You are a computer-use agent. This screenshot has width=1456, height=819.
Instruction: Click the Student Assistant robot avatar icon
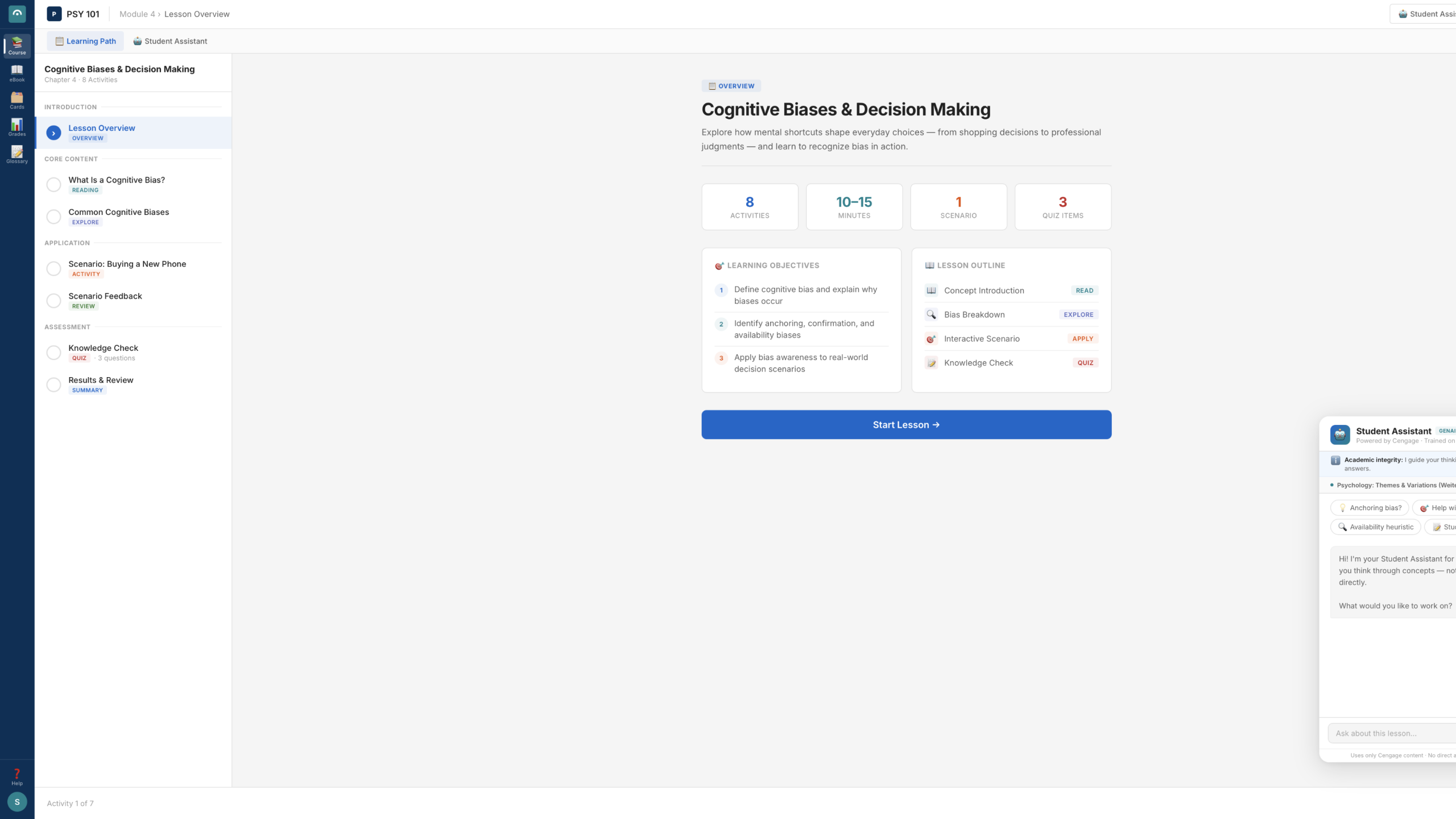[x=1340, y=435]
